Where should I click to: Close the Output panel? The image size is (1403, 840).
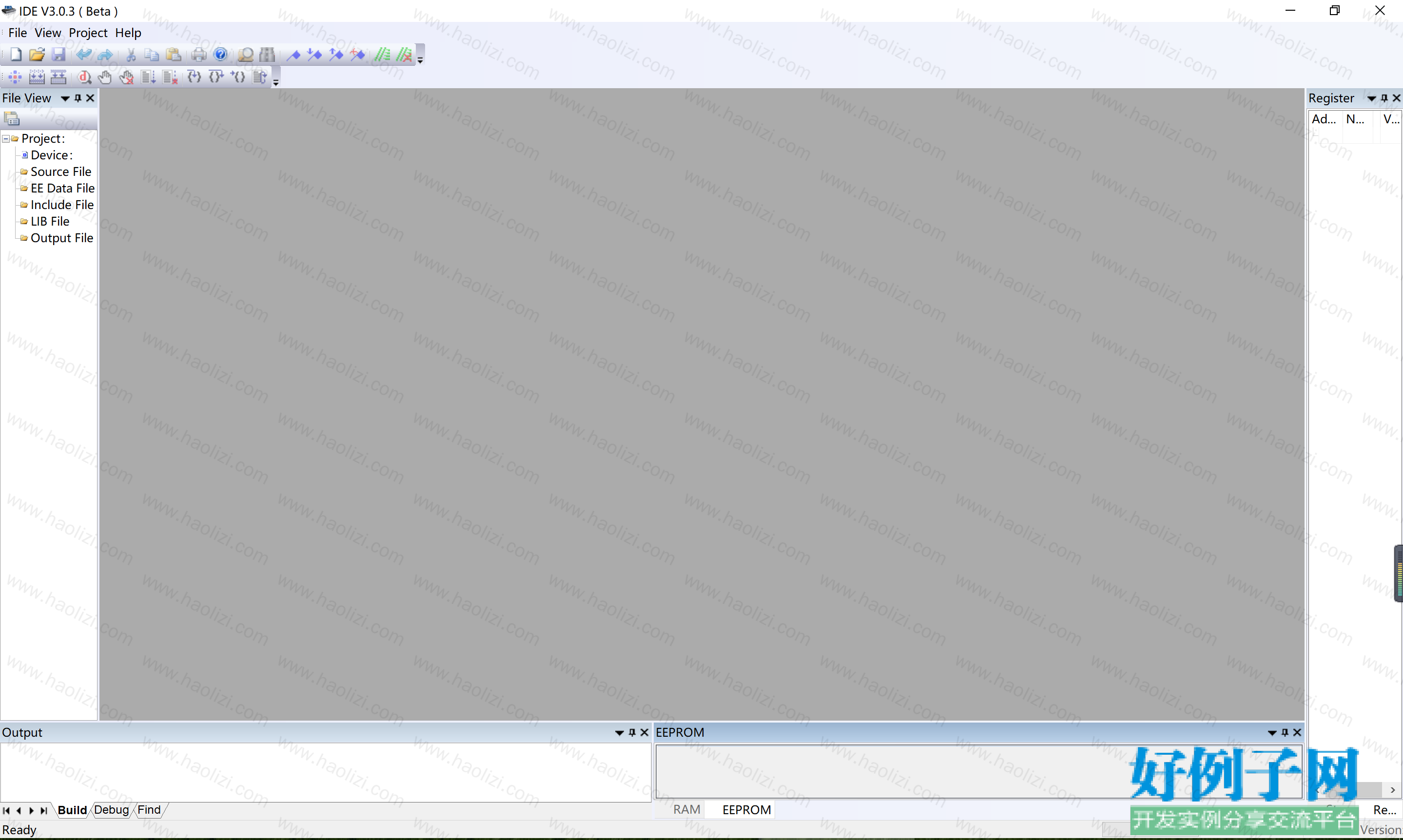644,732
